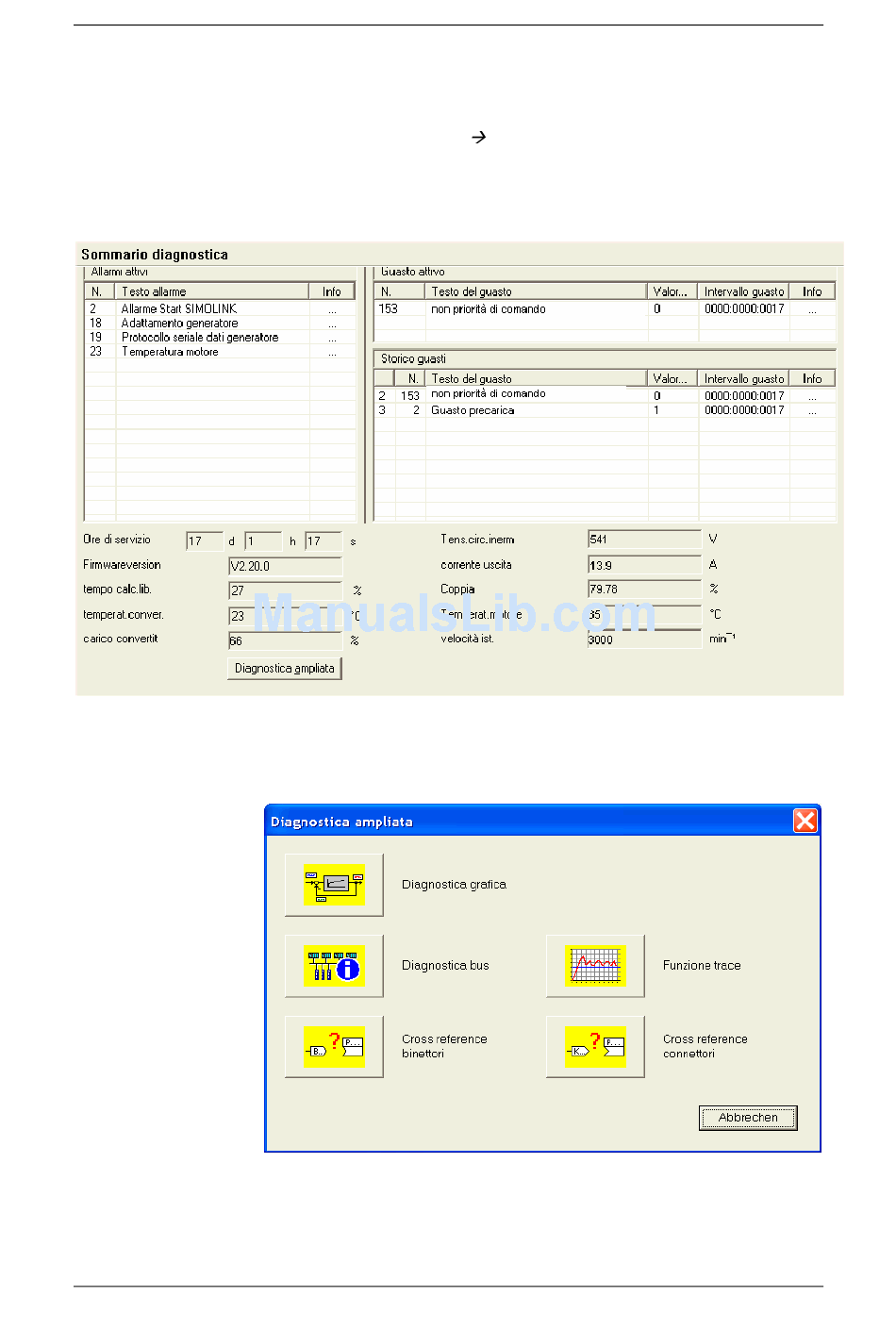
Task: Click Info column header in alarms table
Action: click(x=332, y=291)
